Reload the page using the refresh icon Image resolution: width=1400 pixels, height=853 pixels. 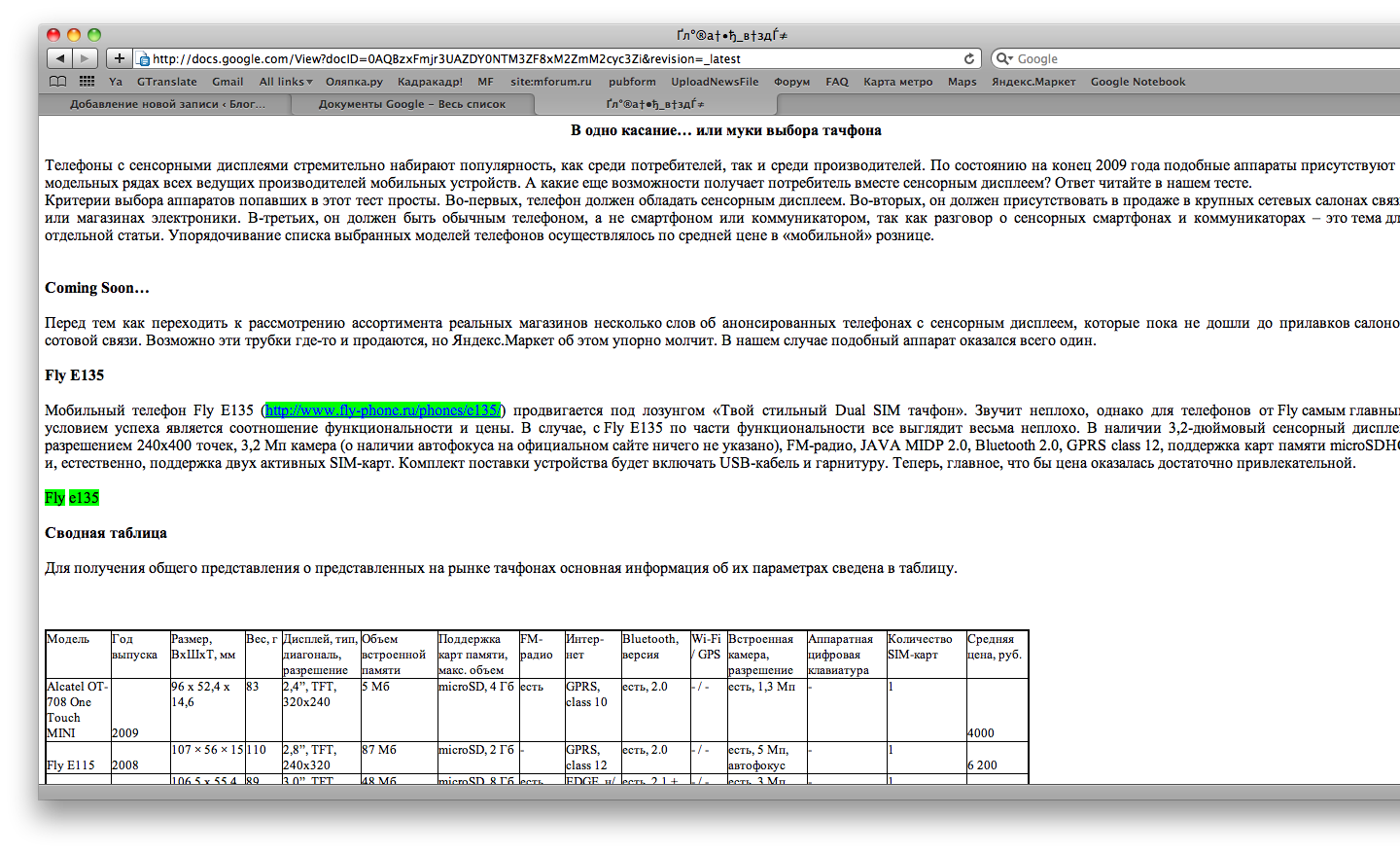968,58
